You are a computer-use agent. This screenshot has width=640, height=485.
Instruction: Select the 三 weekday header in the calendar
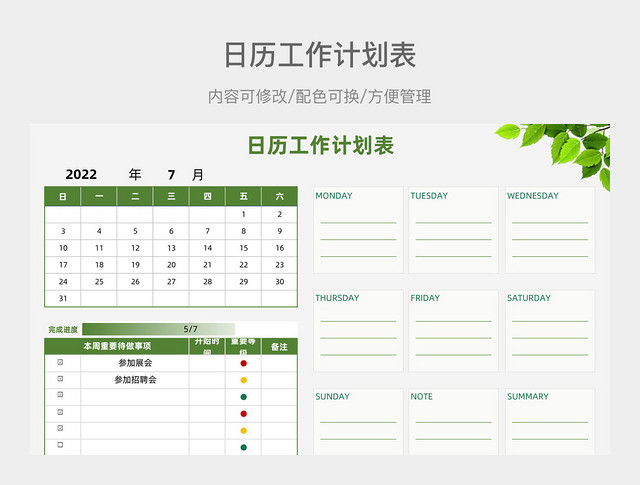(x=171, y=196)
